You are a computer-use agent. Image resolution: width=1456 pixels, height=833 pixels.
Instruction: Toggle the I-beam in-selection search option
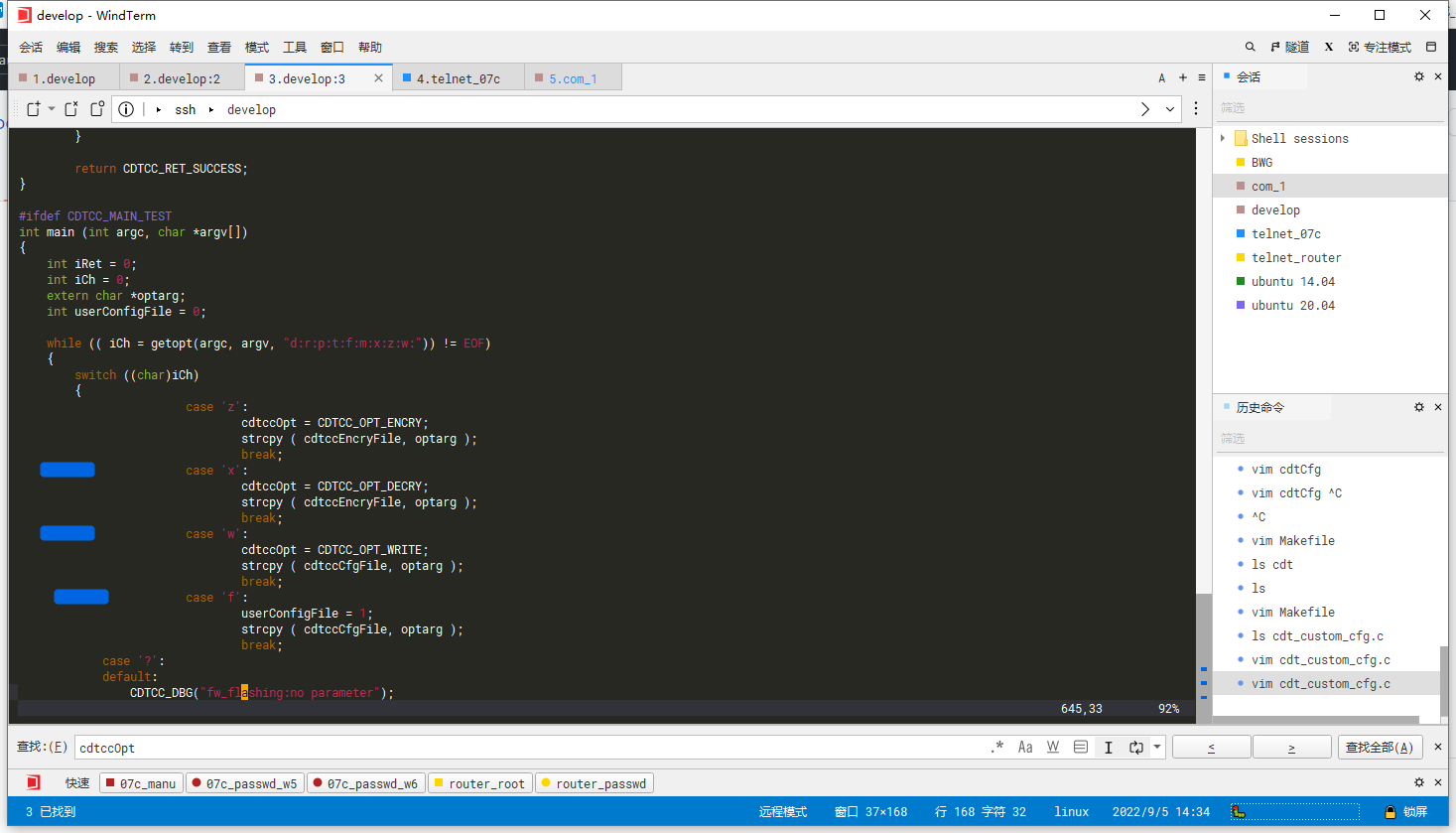(x=1109, y=748)
